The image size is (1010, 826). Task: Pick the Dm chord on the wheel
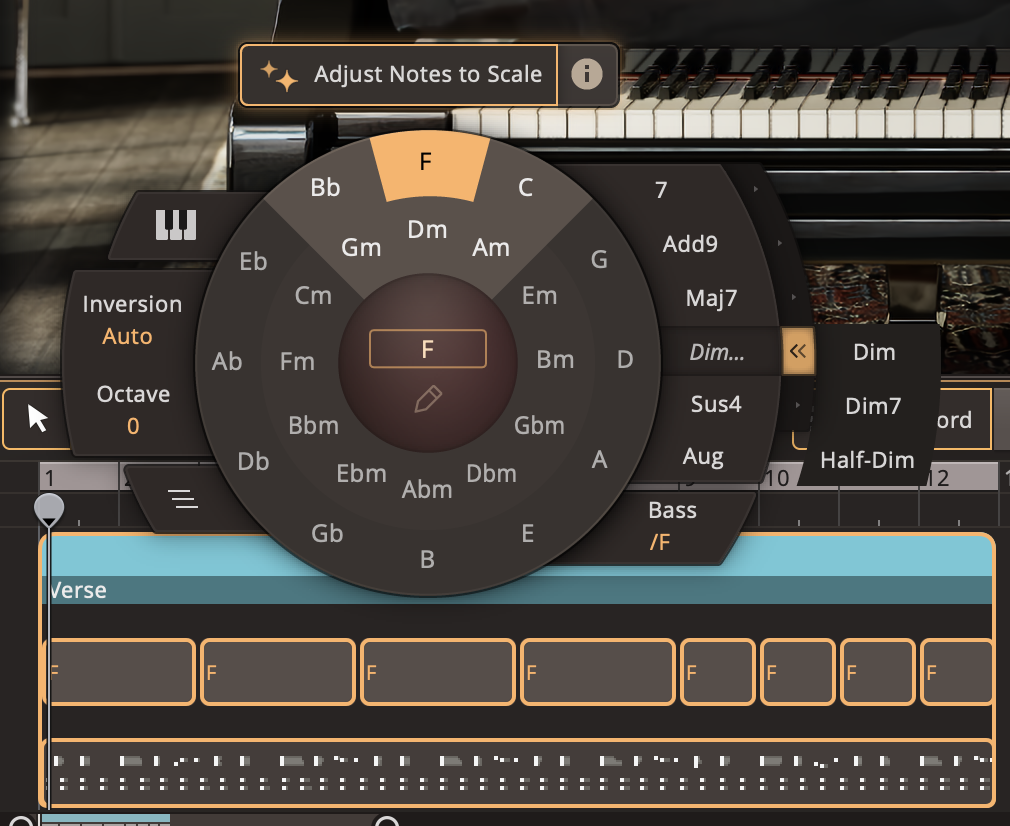point(427,229)
